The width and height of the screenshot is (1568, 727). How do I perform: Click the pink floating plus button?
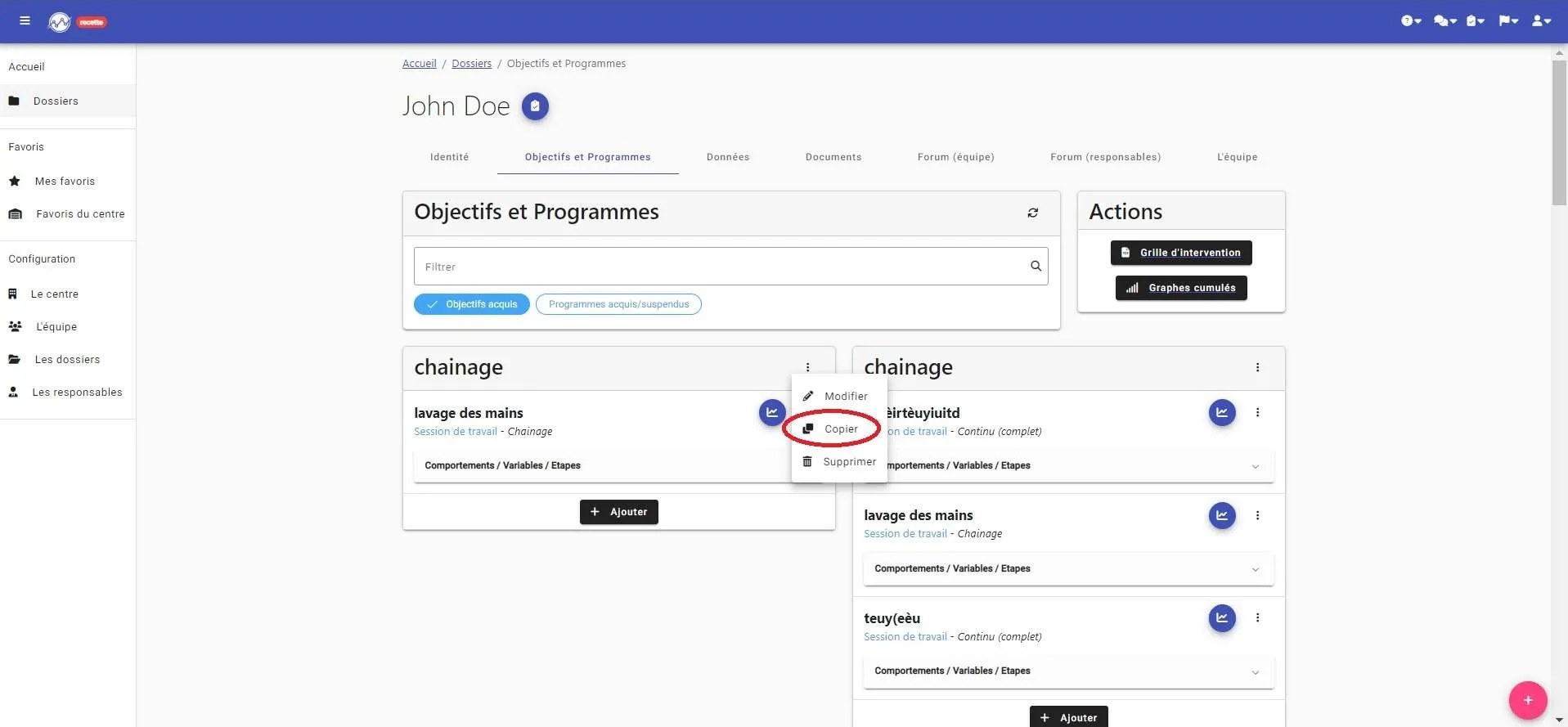[1528, 700]
